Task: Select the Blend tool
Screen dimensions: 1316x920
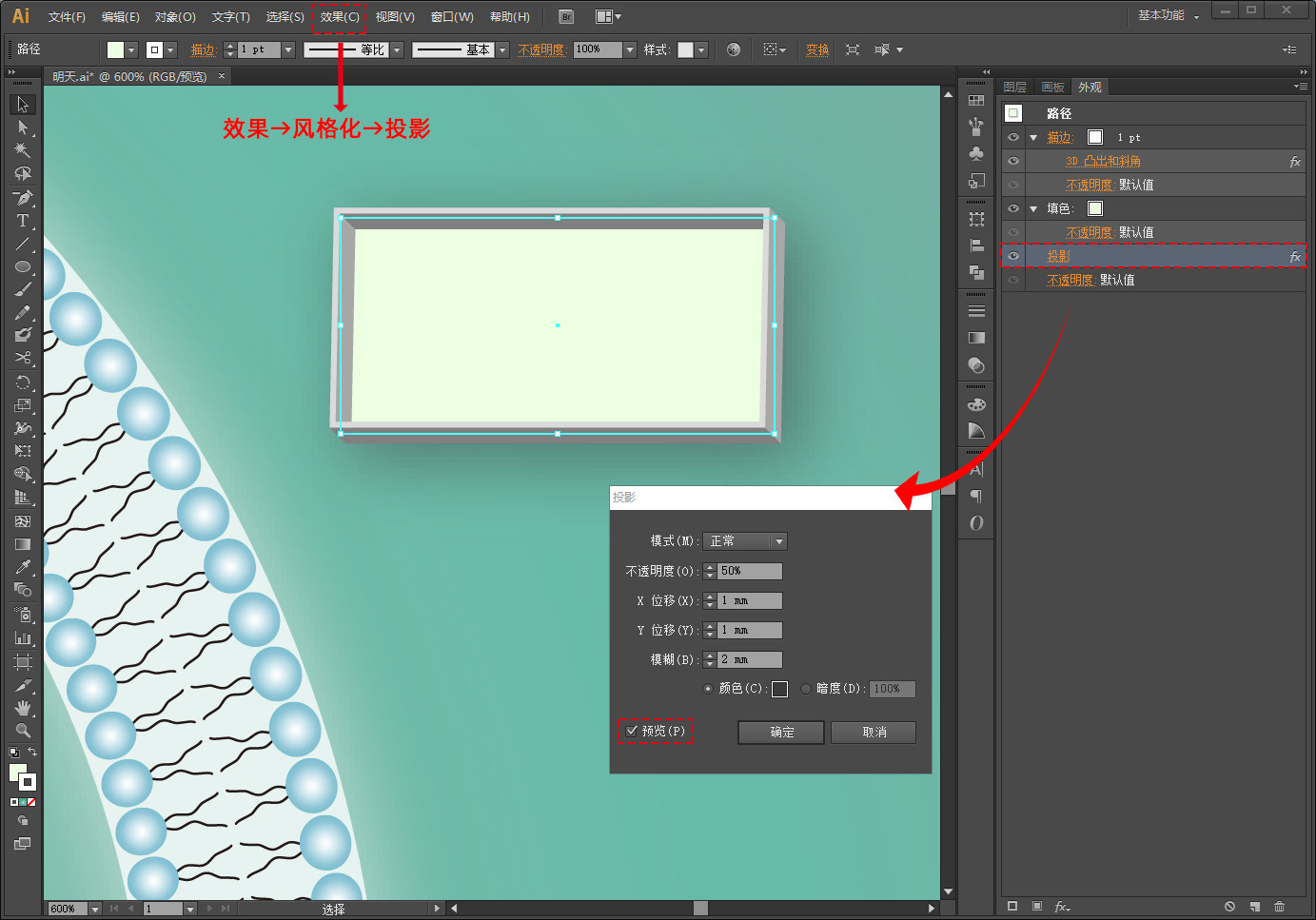Action: click(23, 590)
